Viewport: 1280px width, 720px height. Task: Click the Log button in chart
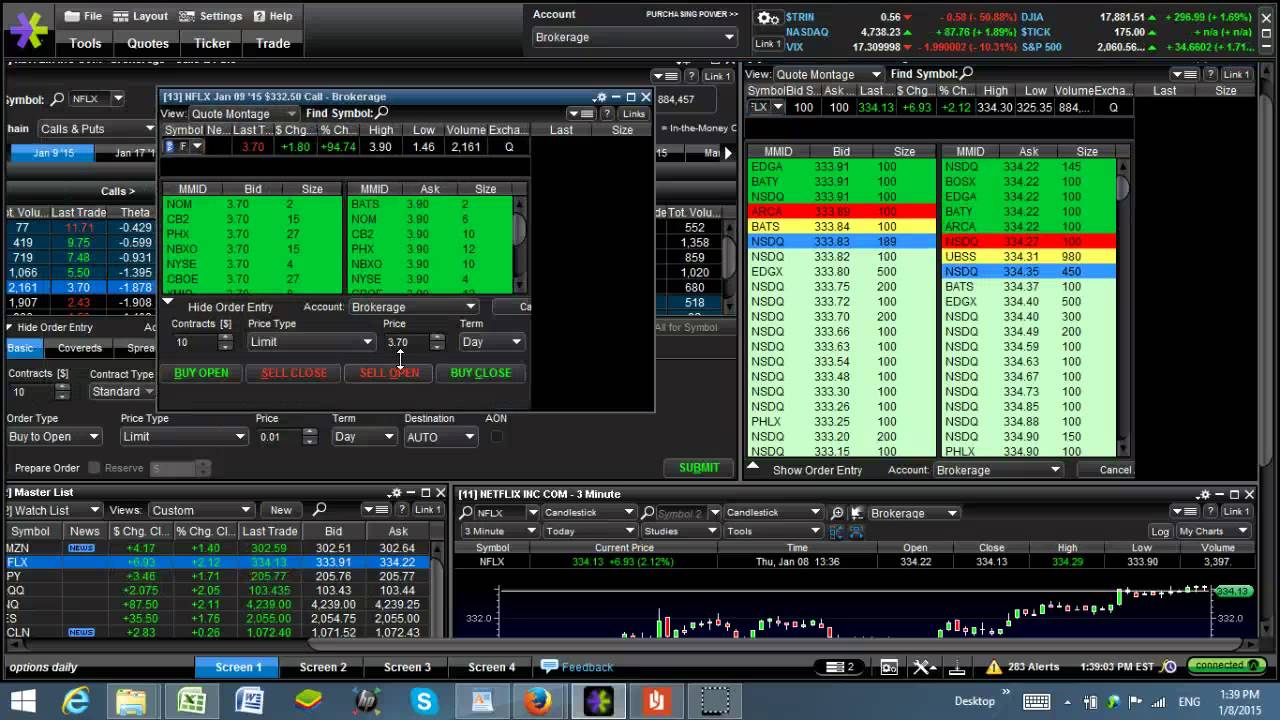[1160, 531]
